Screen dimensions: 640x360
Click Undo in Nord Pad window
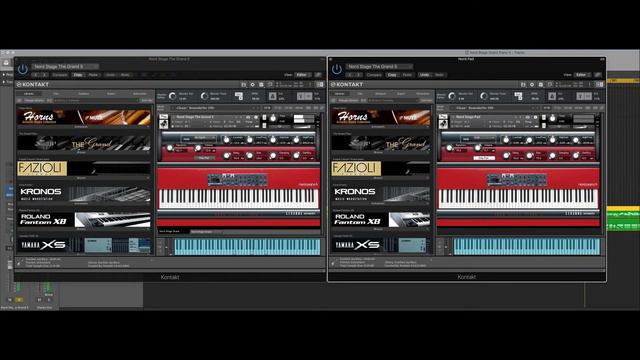tap(424, 75)
